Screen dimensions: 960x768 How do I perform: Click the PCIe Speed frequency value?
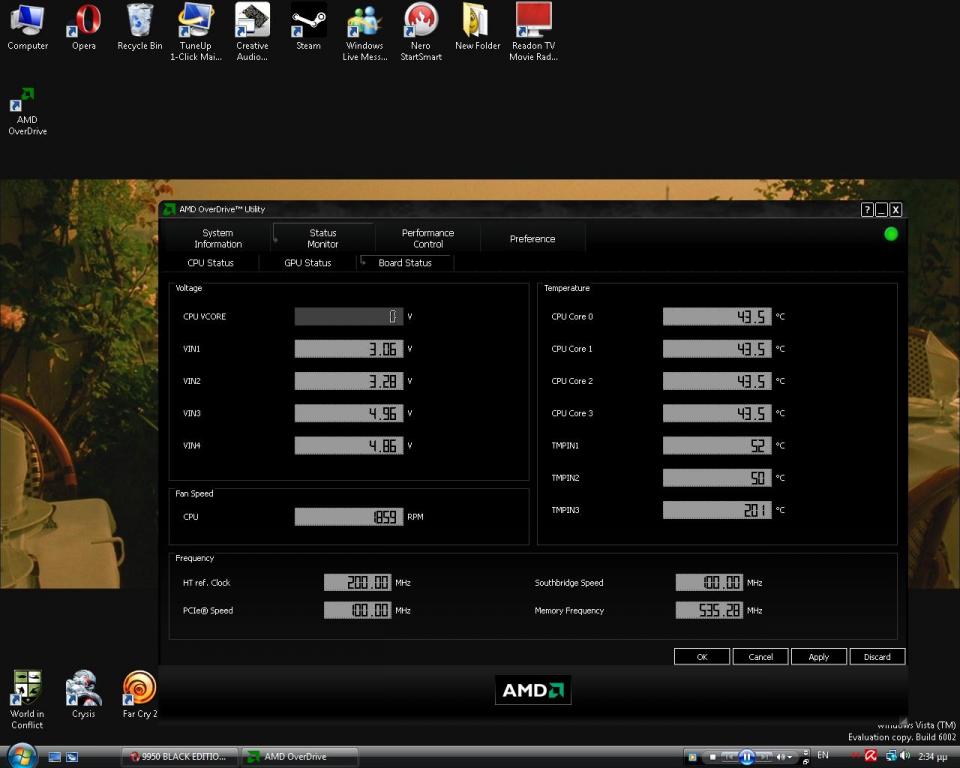point(358,610)
